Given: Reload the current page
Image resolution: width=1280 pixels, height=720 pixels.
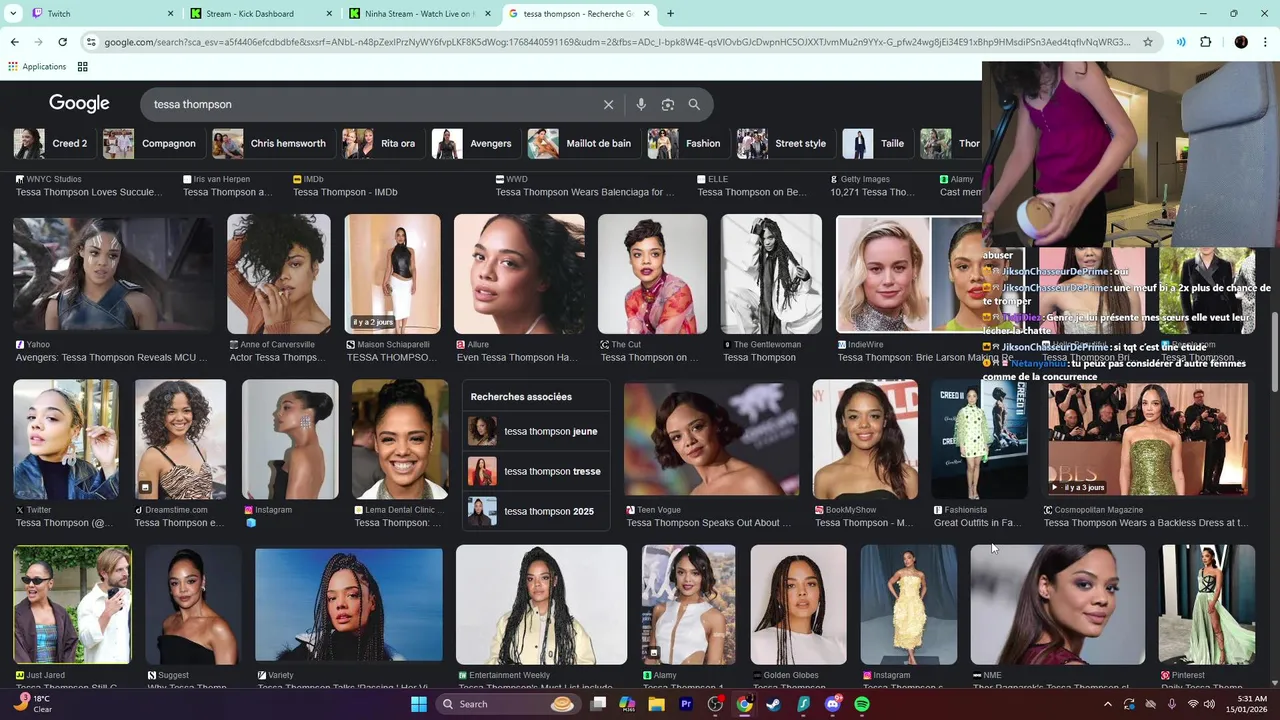Looking at the screenshot, I should point(62,42).
